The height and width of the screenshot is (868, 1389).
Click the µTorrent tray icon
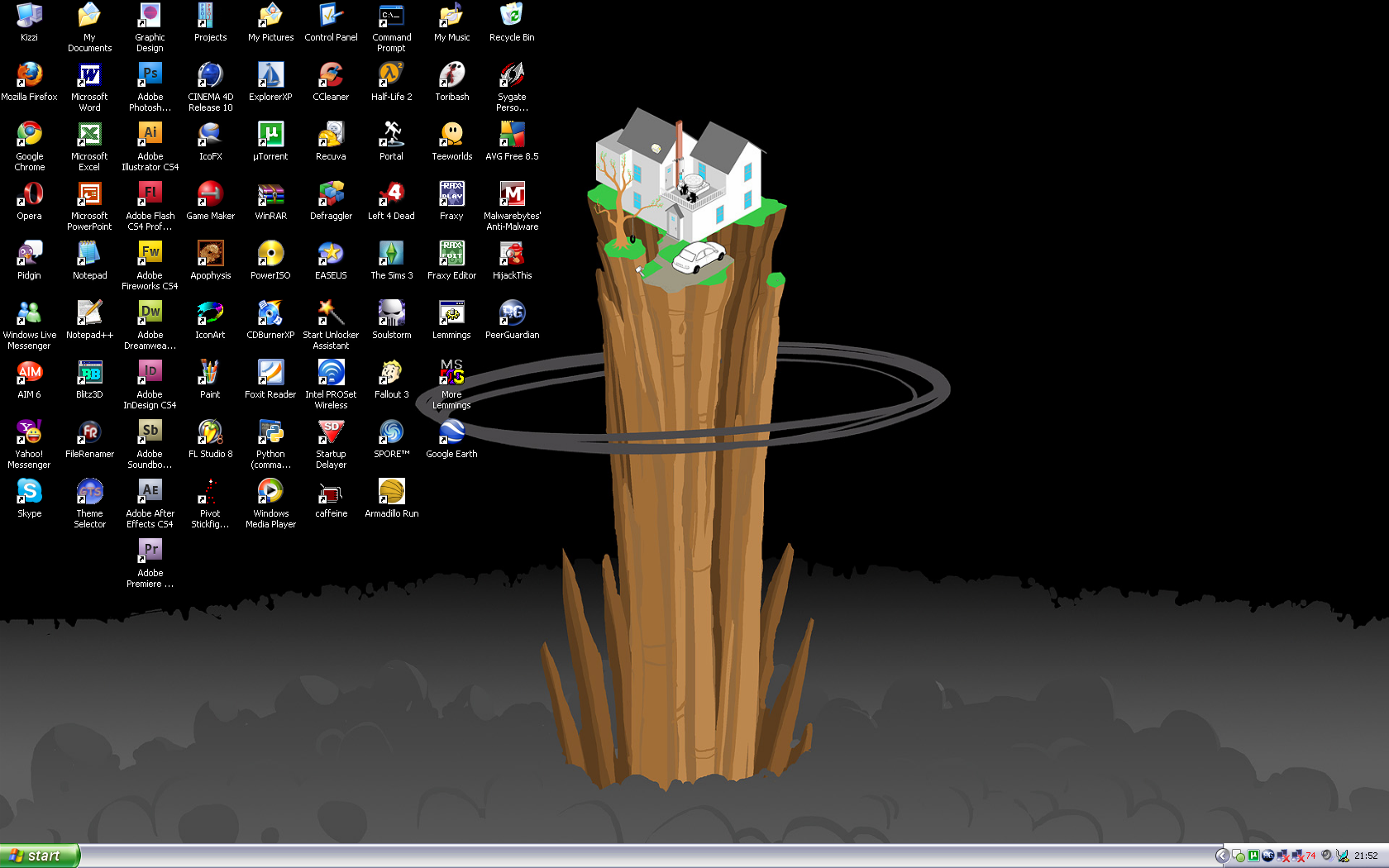(x=1253, y=856)
